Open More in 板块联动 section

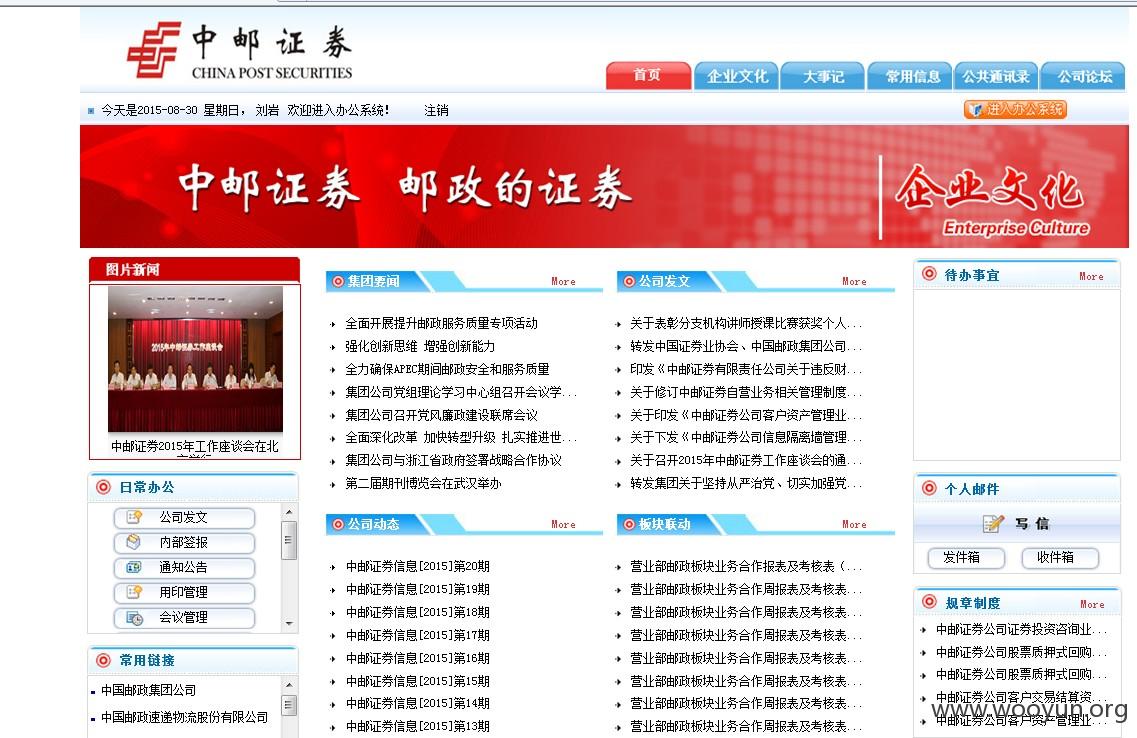click(854, 524)
